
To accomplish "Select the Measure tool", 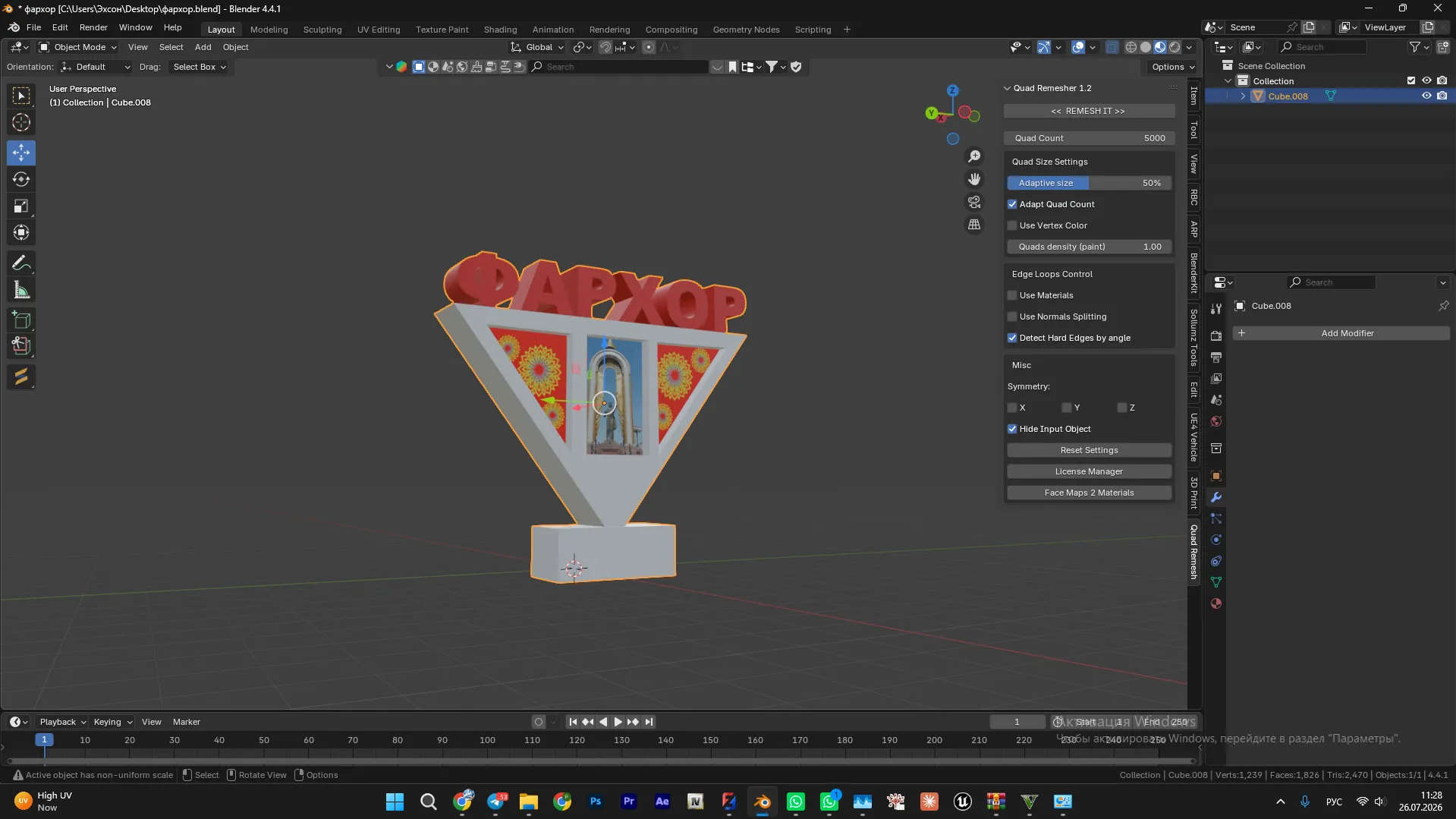I will (x=21, y=290).
